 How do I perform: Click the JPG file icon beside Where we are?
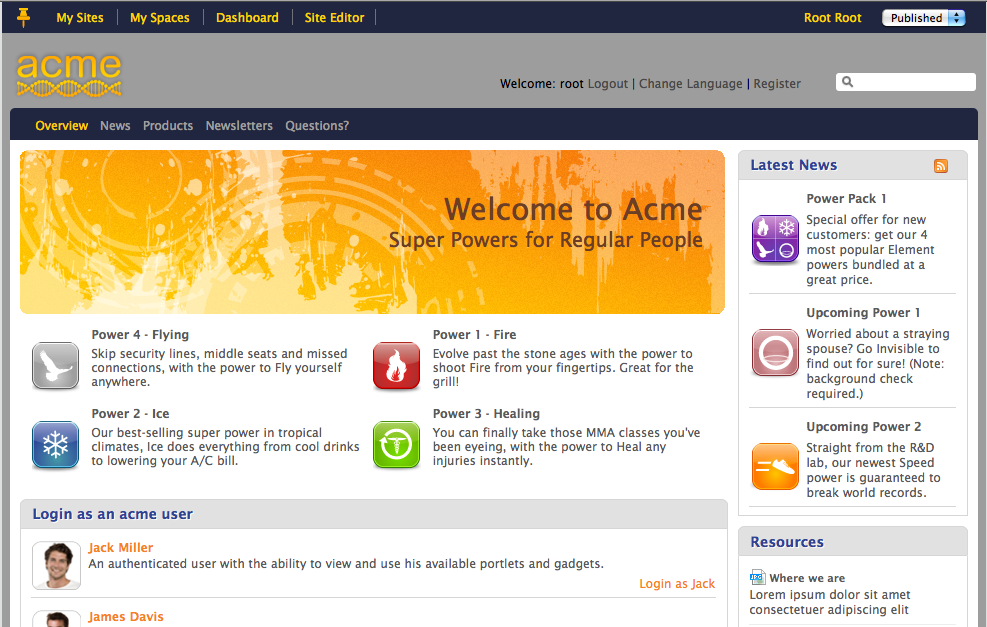pos(757,577)
